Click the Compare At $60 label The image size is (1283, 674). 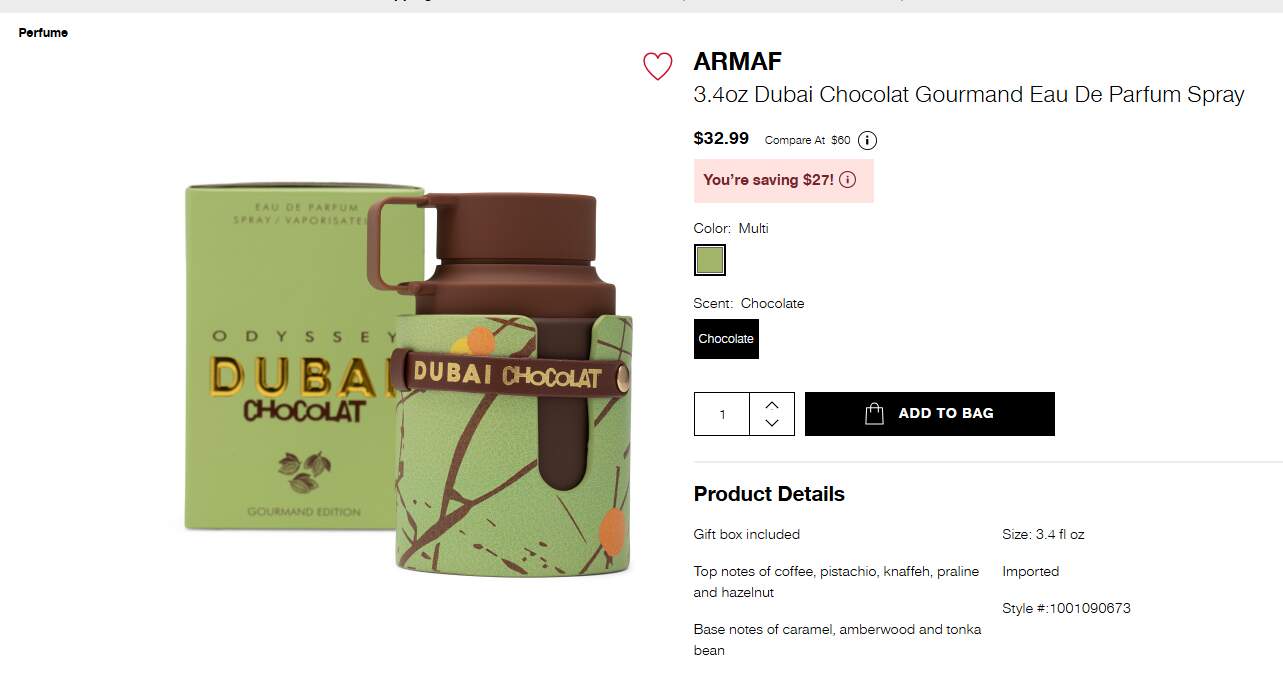[807, 140]
